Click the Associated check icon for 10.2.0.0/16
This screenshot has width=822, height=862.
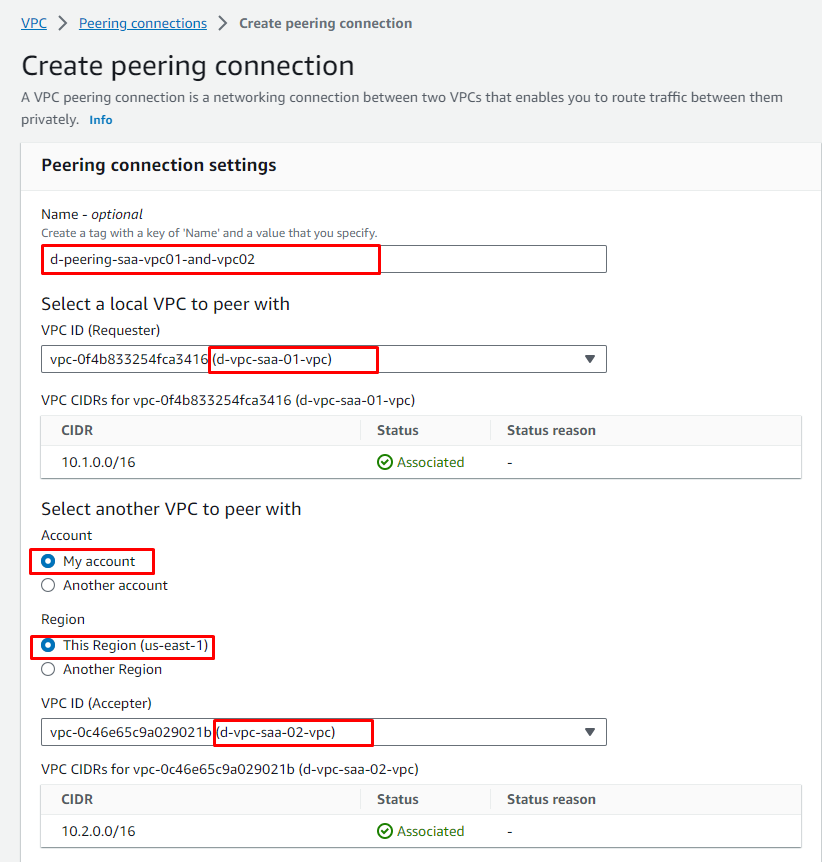385,832
